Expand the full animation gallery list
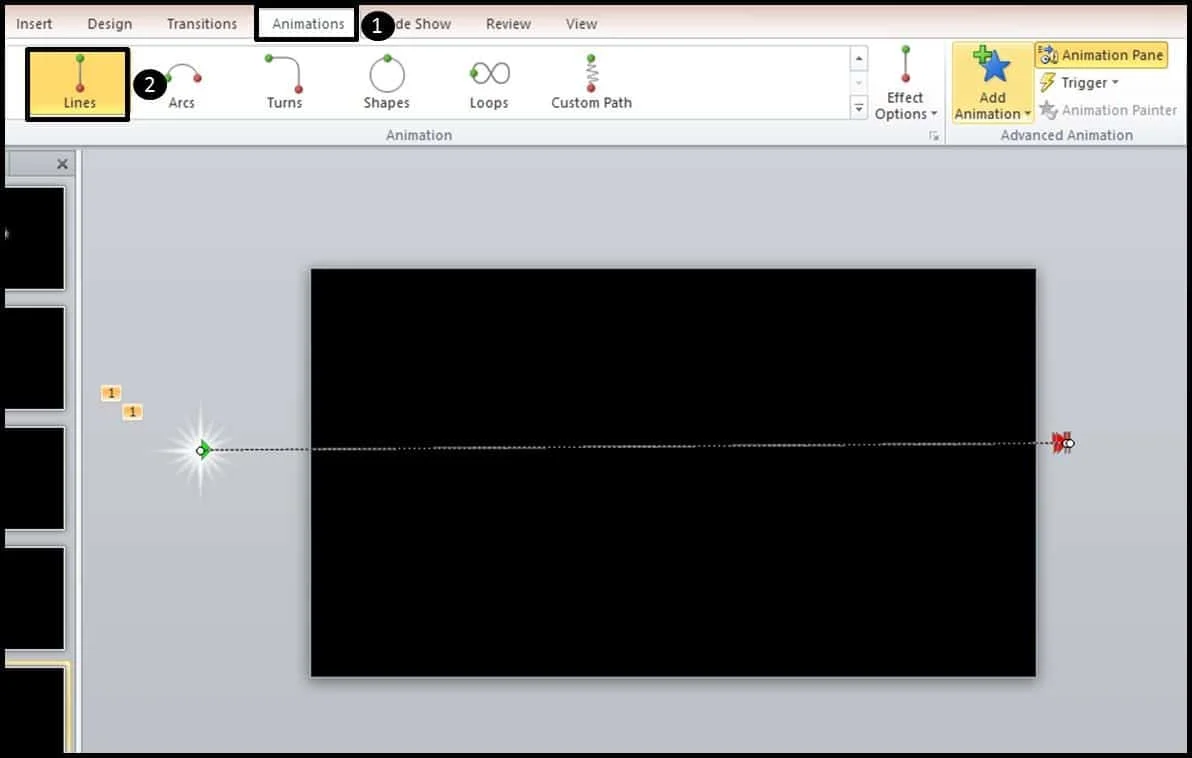This screenshot has width=1192, height=758. point(858,108)
